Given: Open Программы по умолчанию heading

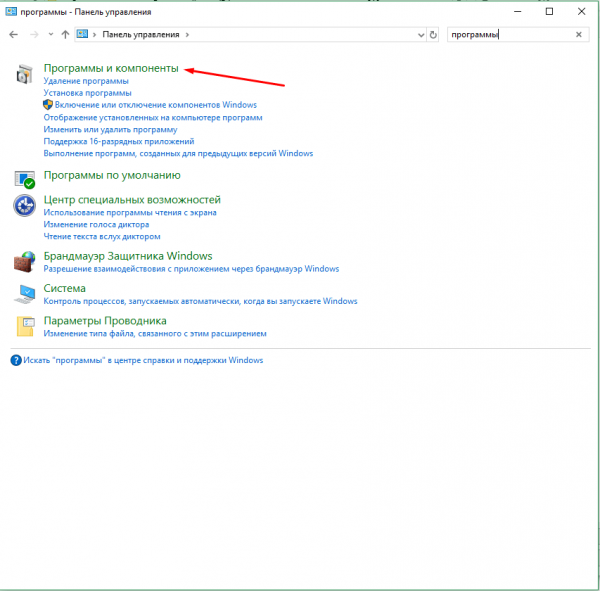Looking at the screenshot, I should click(x=112, y=175).
